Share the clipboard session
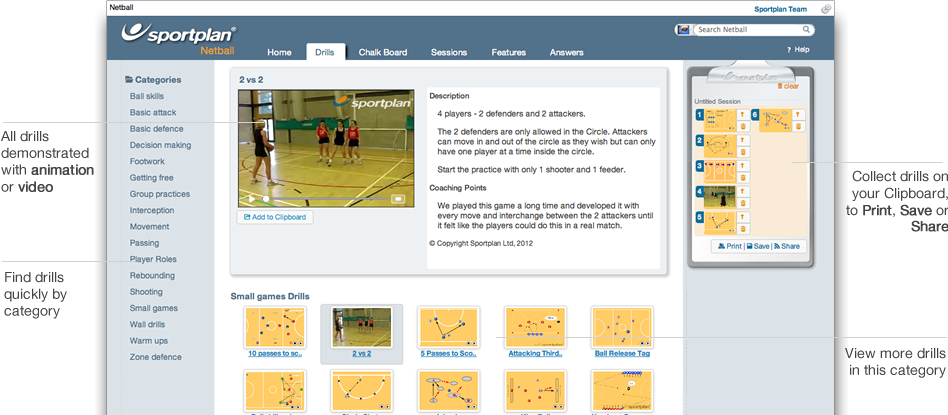 click(x=787, y=246)
